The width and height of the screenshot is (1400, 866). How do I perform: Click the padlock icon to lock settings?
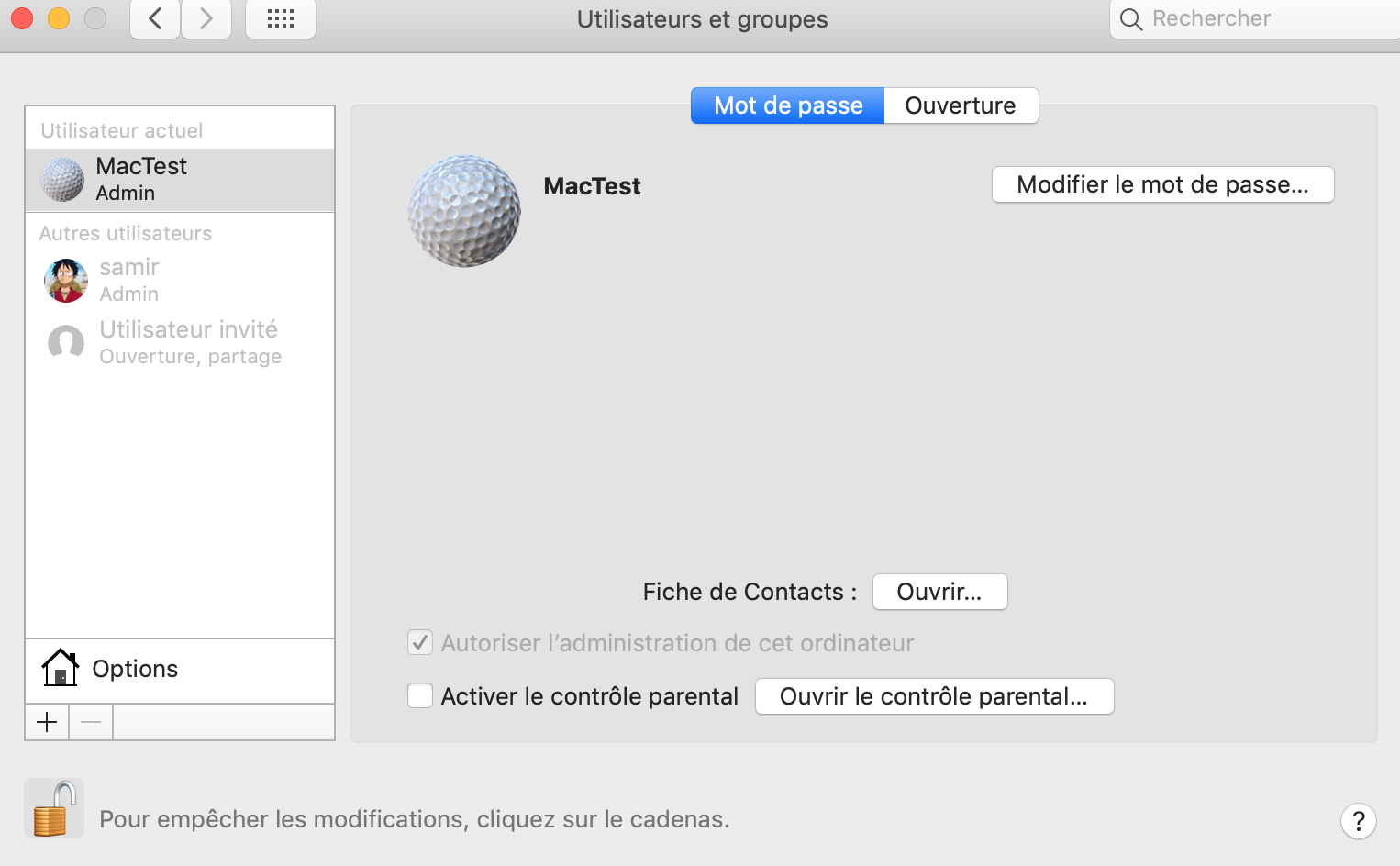53,808
